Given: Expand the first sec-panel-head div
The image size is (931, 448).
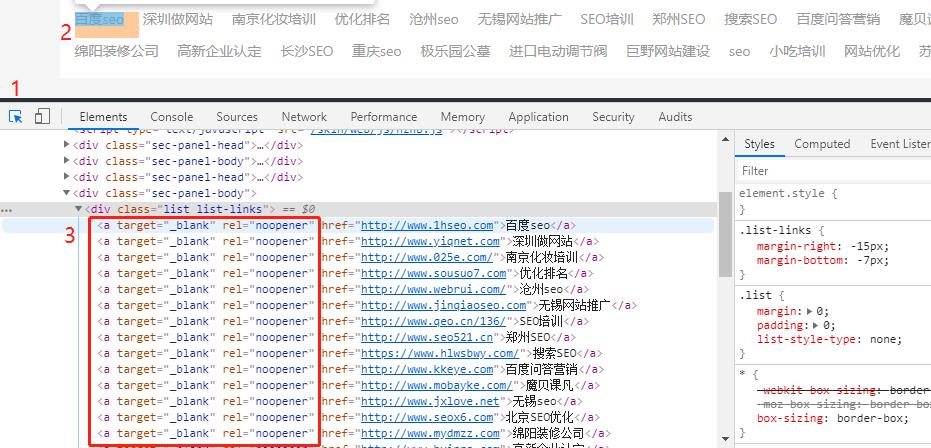Looking at the screenshot, I should coord(66,145).
